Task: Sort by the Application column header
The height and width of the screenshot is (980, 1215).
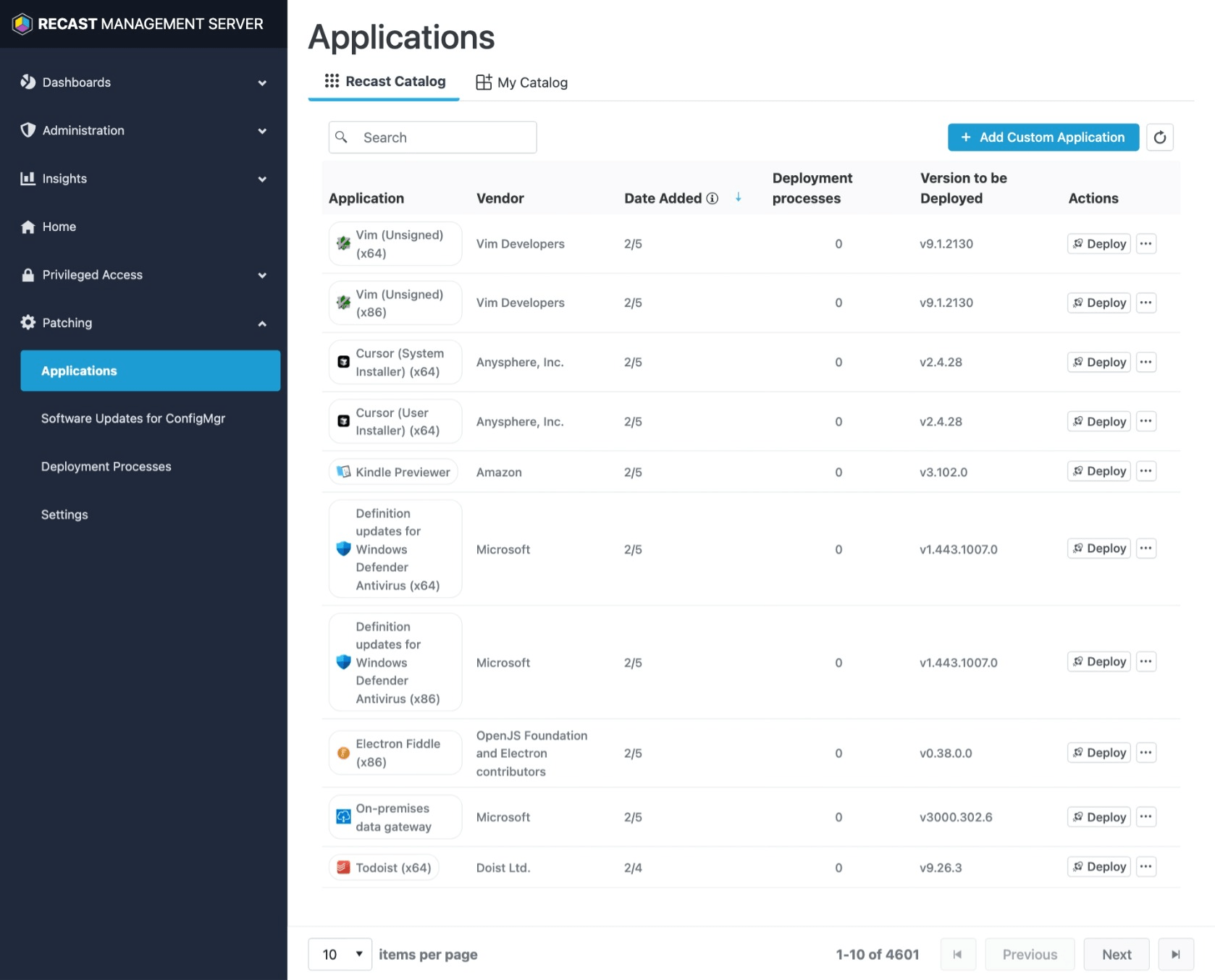Action: point(366,198)
